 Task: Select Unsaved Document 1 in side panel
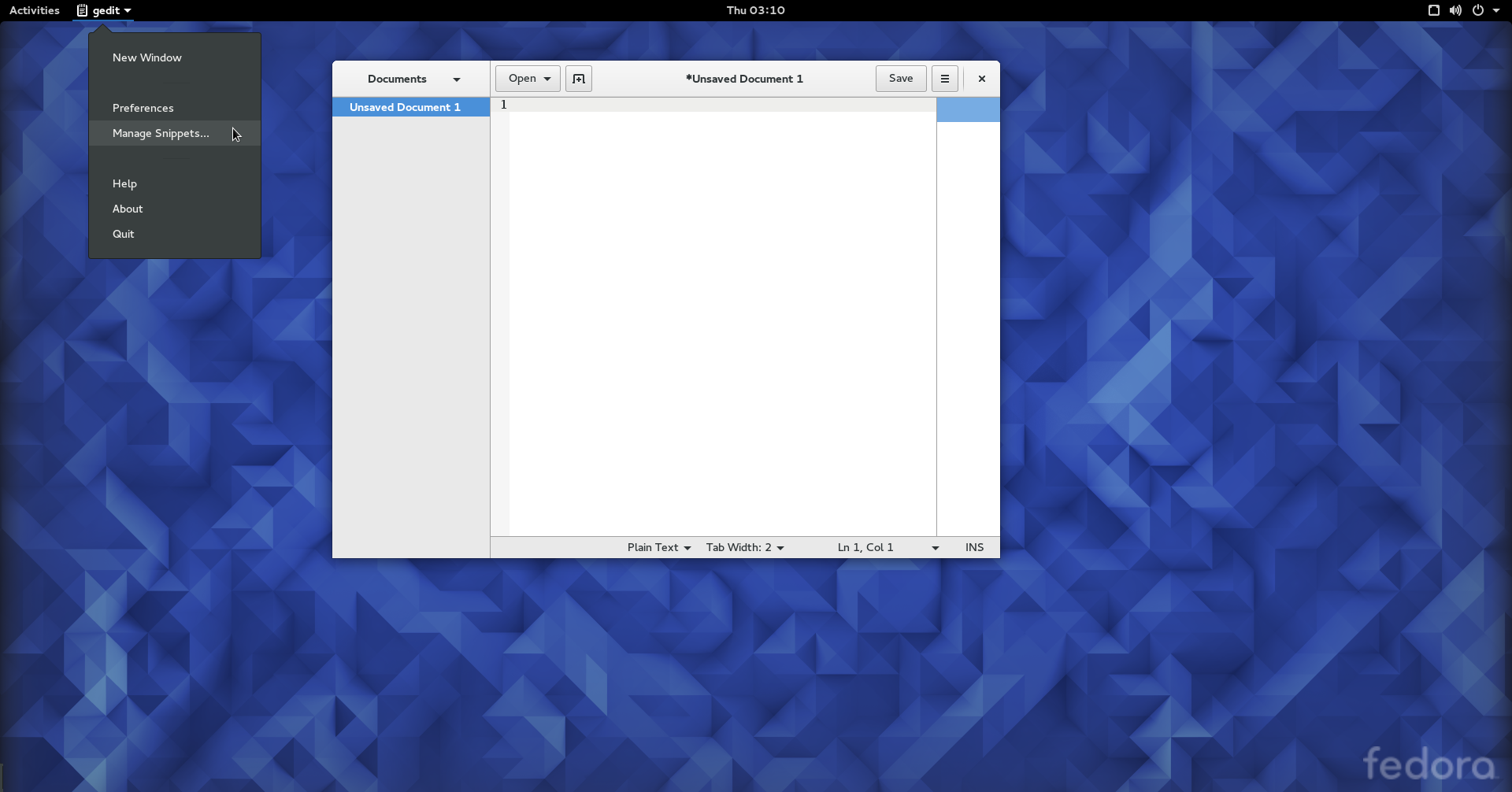click(x=405, y=107)
